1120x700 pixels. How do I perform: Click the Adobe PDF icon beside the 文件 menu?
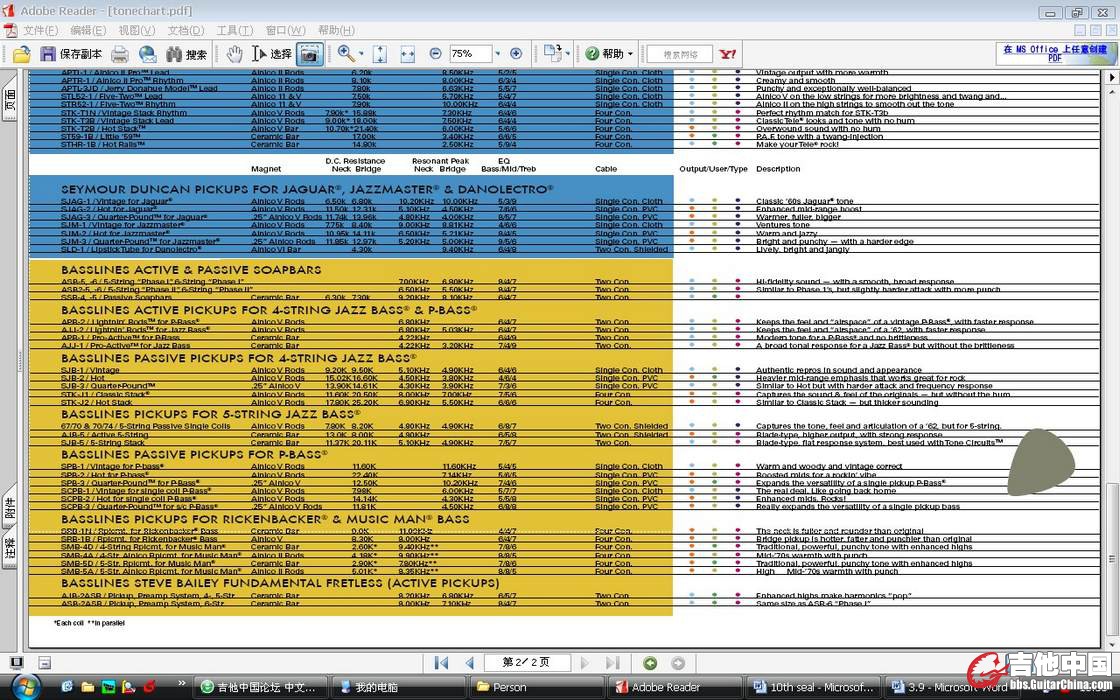coord(10,30)
